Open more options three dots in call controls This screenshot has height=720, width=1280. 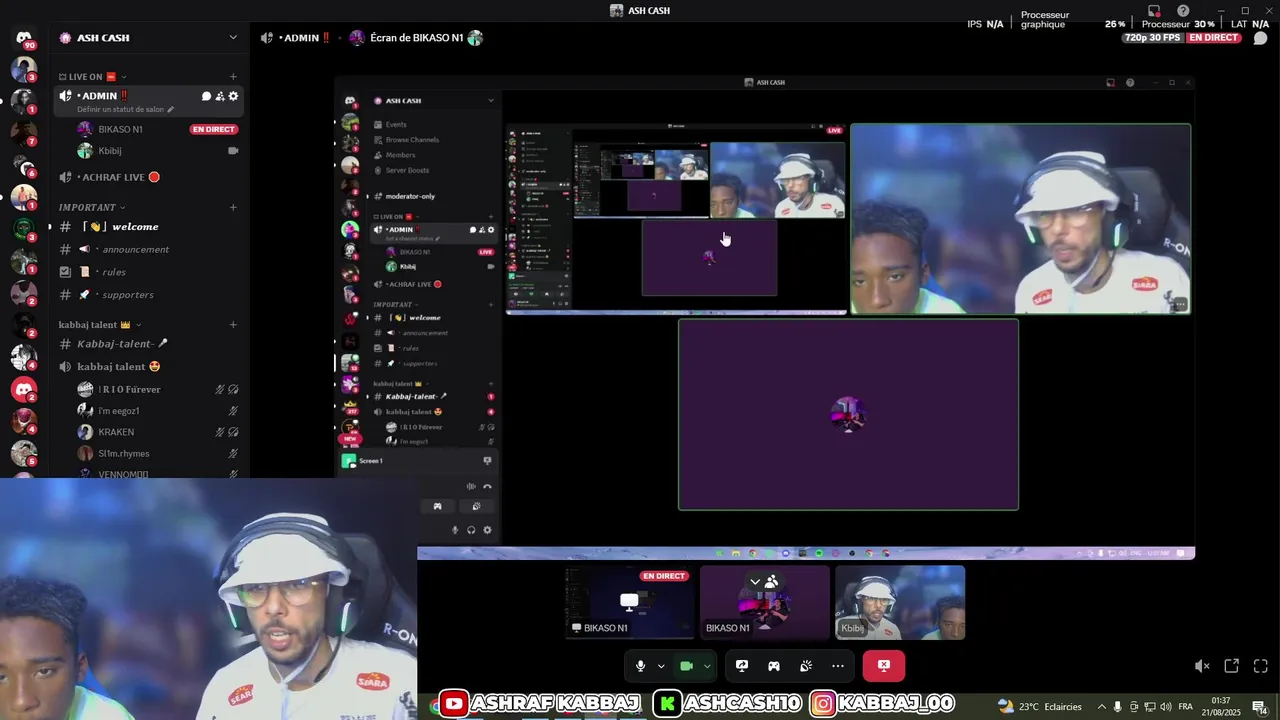click(x=838, y=666)
